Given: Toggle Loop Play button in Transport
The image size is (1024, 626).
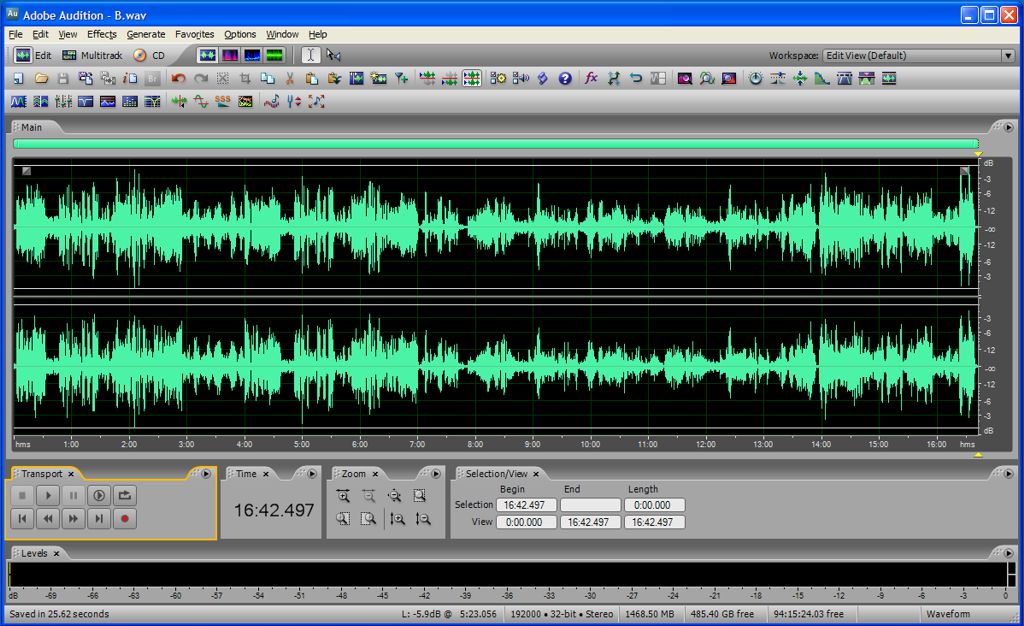Looking at the screenshot, I should pos(125,495).
